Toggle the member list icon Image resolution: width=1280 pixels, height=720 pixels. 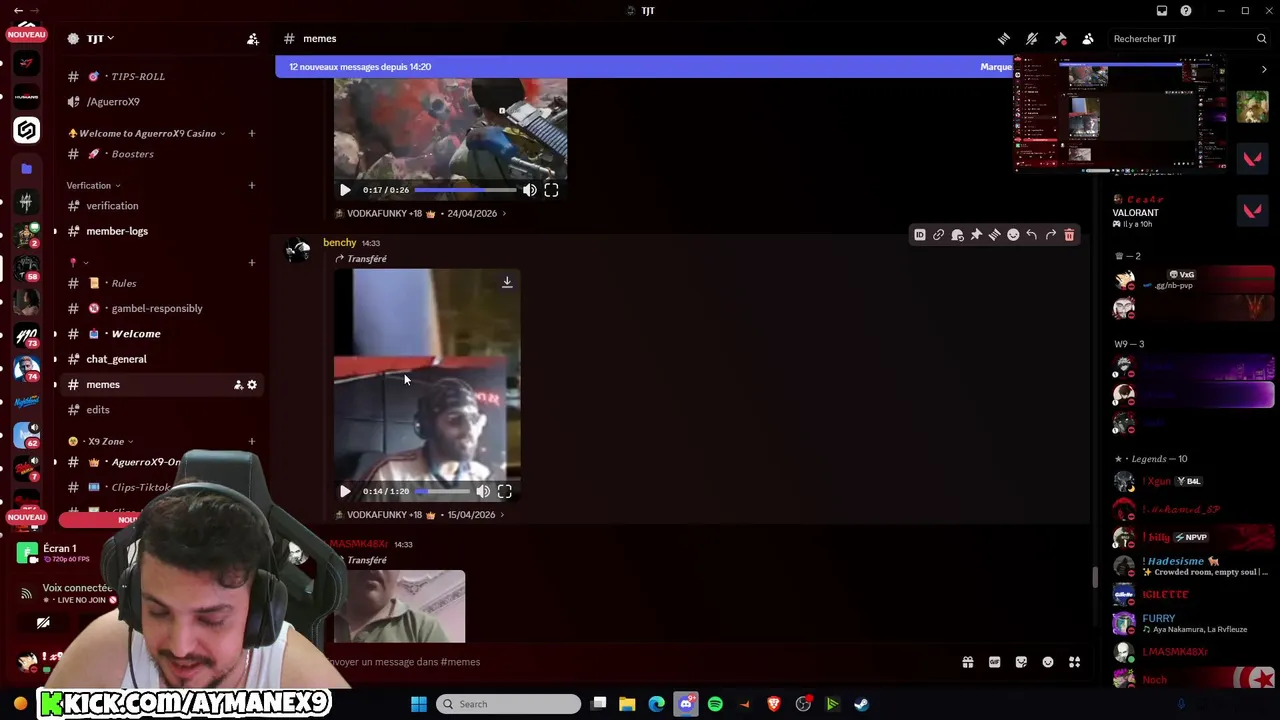1088,39
